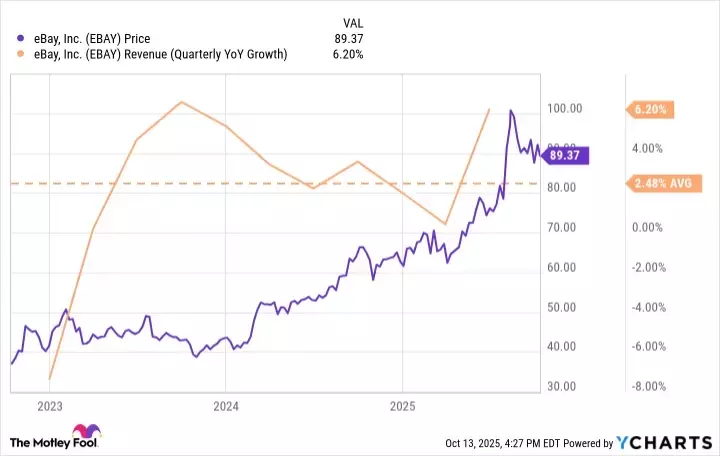Select the EBAY Revenue (Quarterly YoY Growth) label
Screen dimensions: 720x456
[x=157, y=54]
